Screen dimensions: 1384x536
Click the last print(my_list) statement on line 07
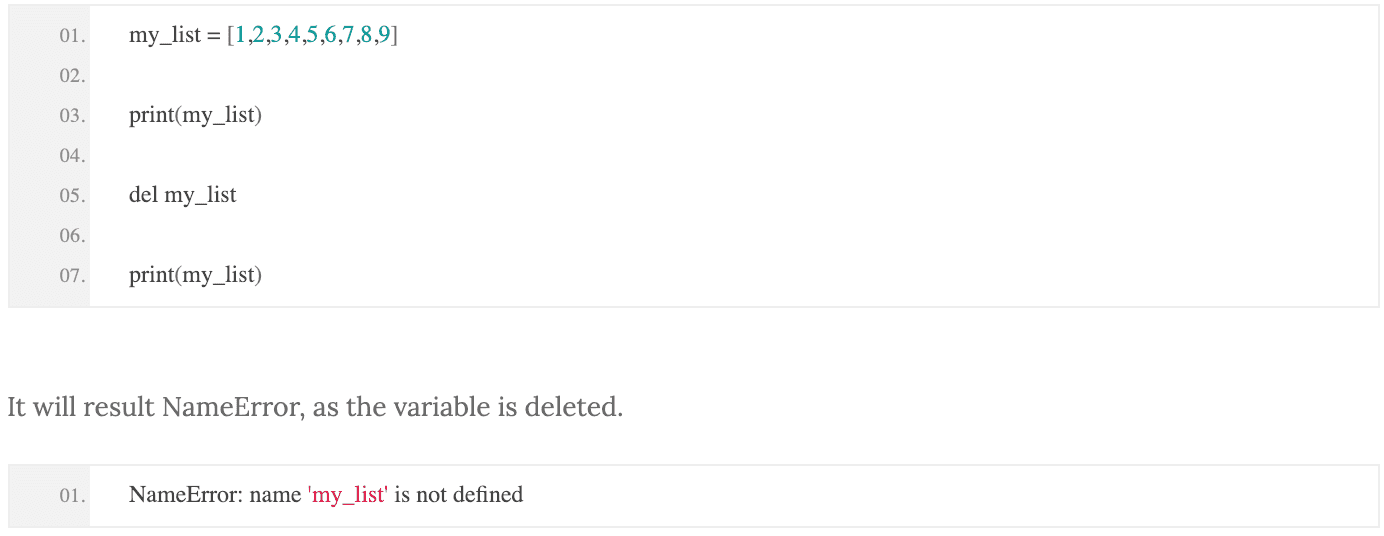click(195, 276)
